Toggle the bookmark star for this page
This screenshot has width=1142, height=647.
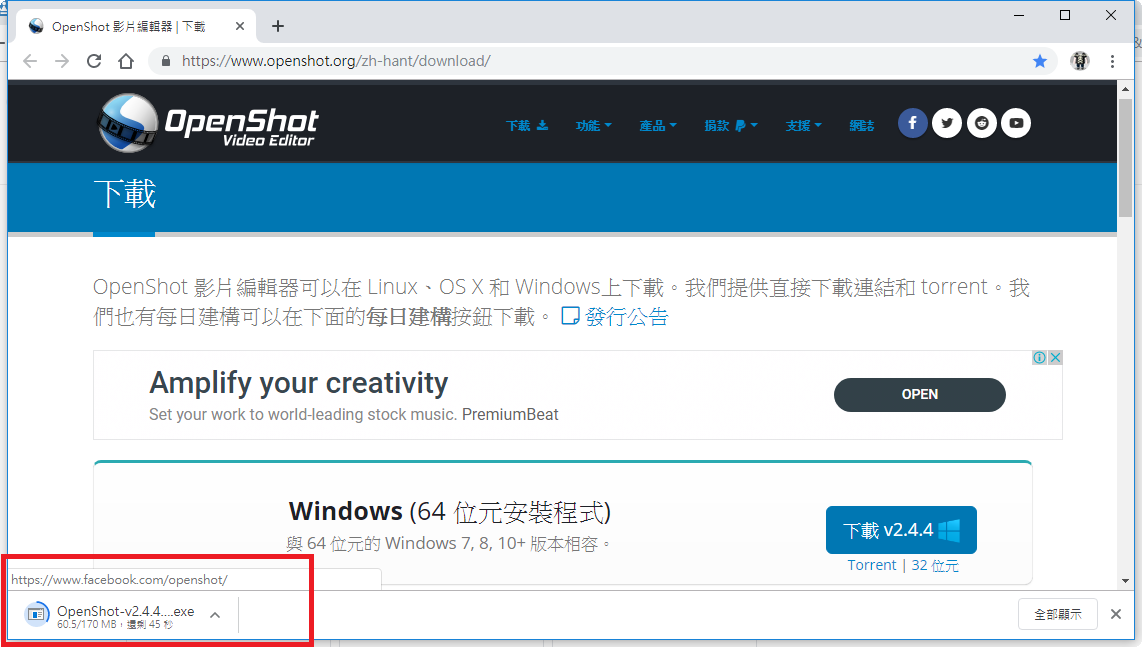(1040, 61)
